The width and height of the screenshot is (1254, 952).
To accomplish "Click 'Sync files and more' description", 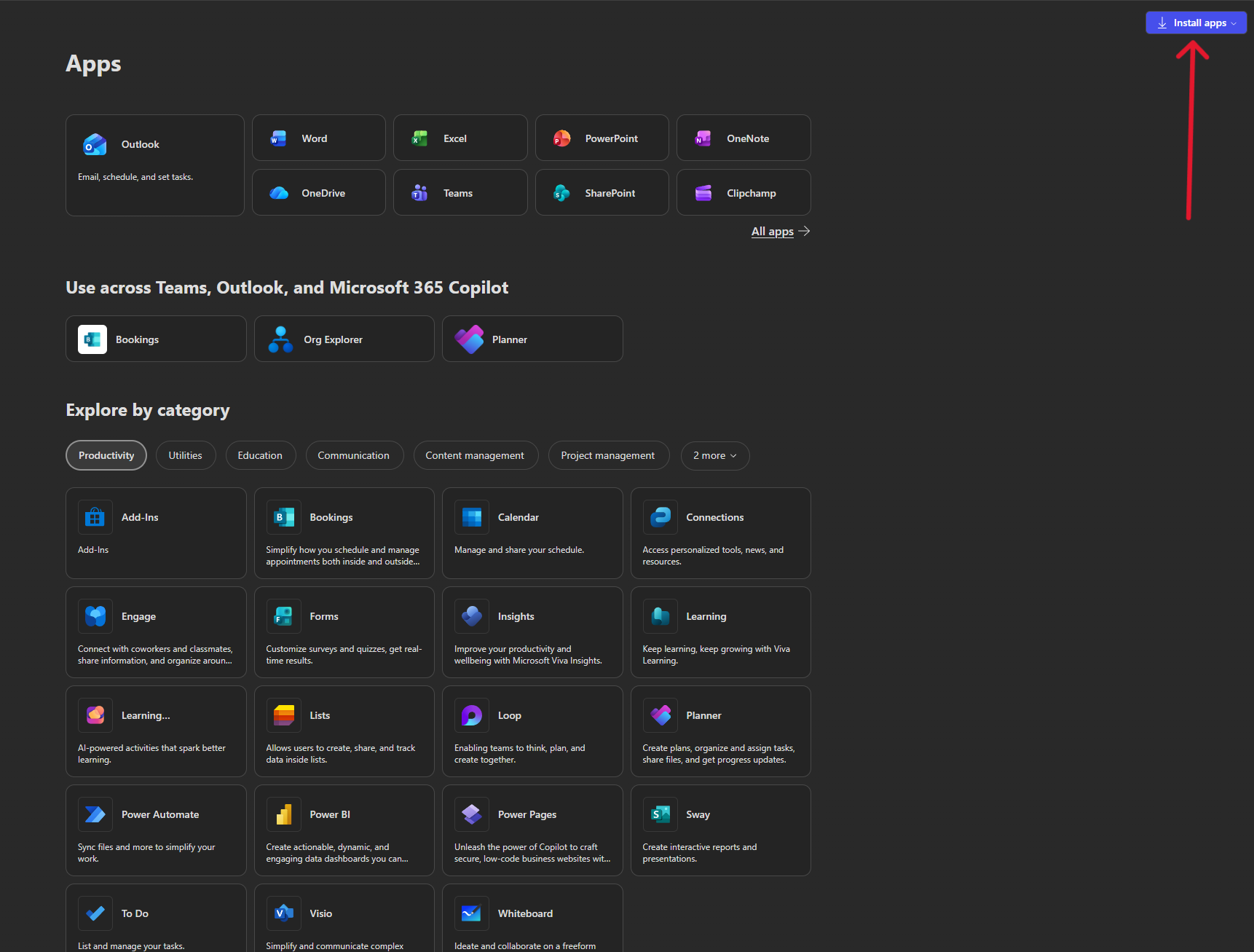I will click(x=146, y=853).
